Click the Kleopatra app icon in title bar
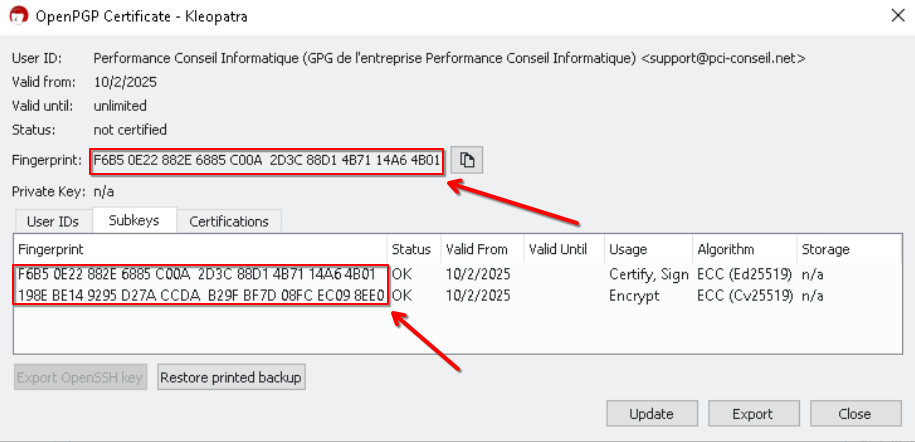Image resolution: width=915 pixels, height=442 pixels. [x=17, y=15]
